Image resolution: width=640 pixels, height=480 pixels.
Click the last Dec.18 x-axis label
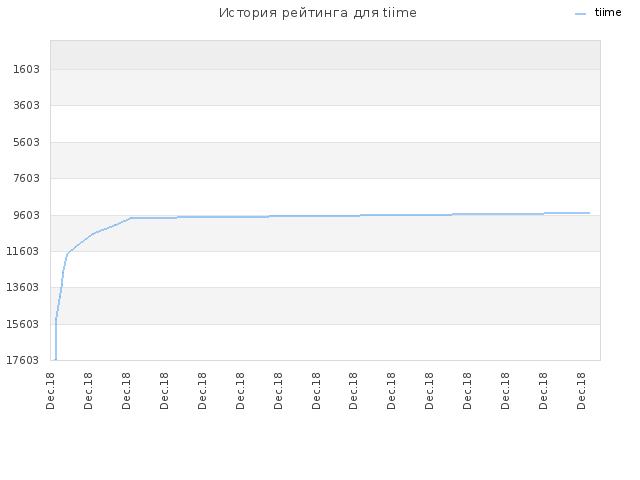(x=581, y=391)
